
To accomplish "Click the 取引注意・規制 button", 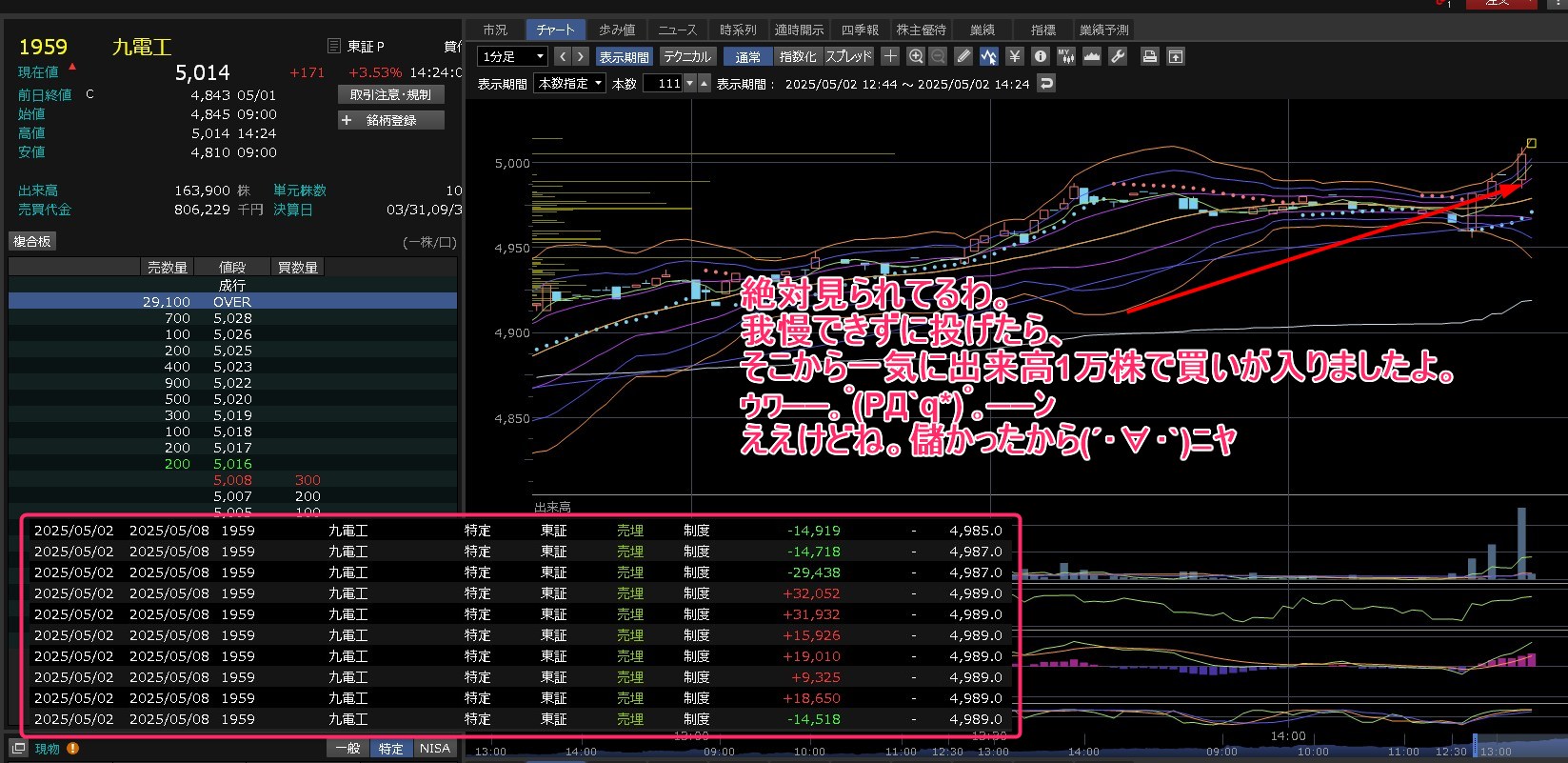I will pos(390,94).
